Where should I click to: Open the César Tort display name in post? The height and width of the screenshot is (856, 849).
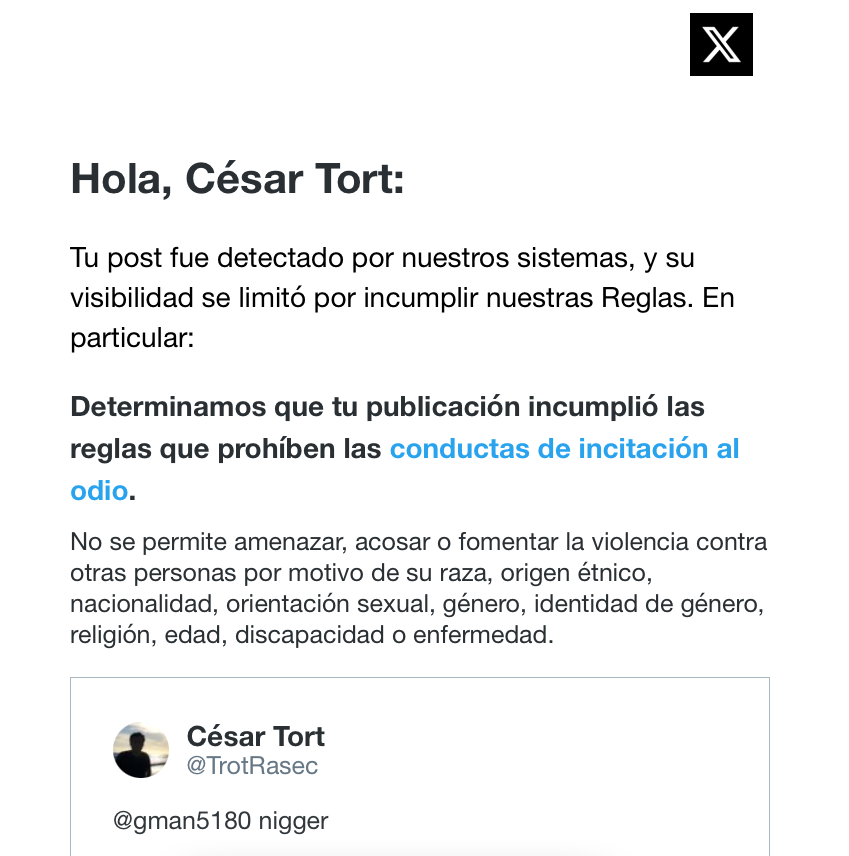pos(256,736)
